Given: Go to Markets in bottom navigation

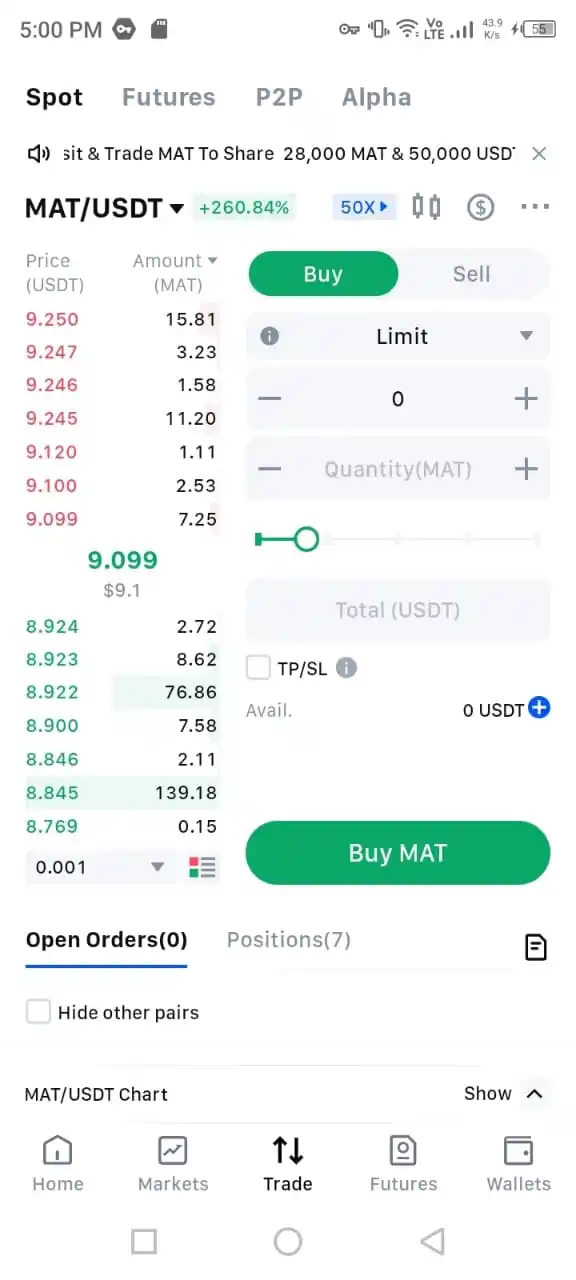Looking at the screenshot, I should pos(173,1165).
